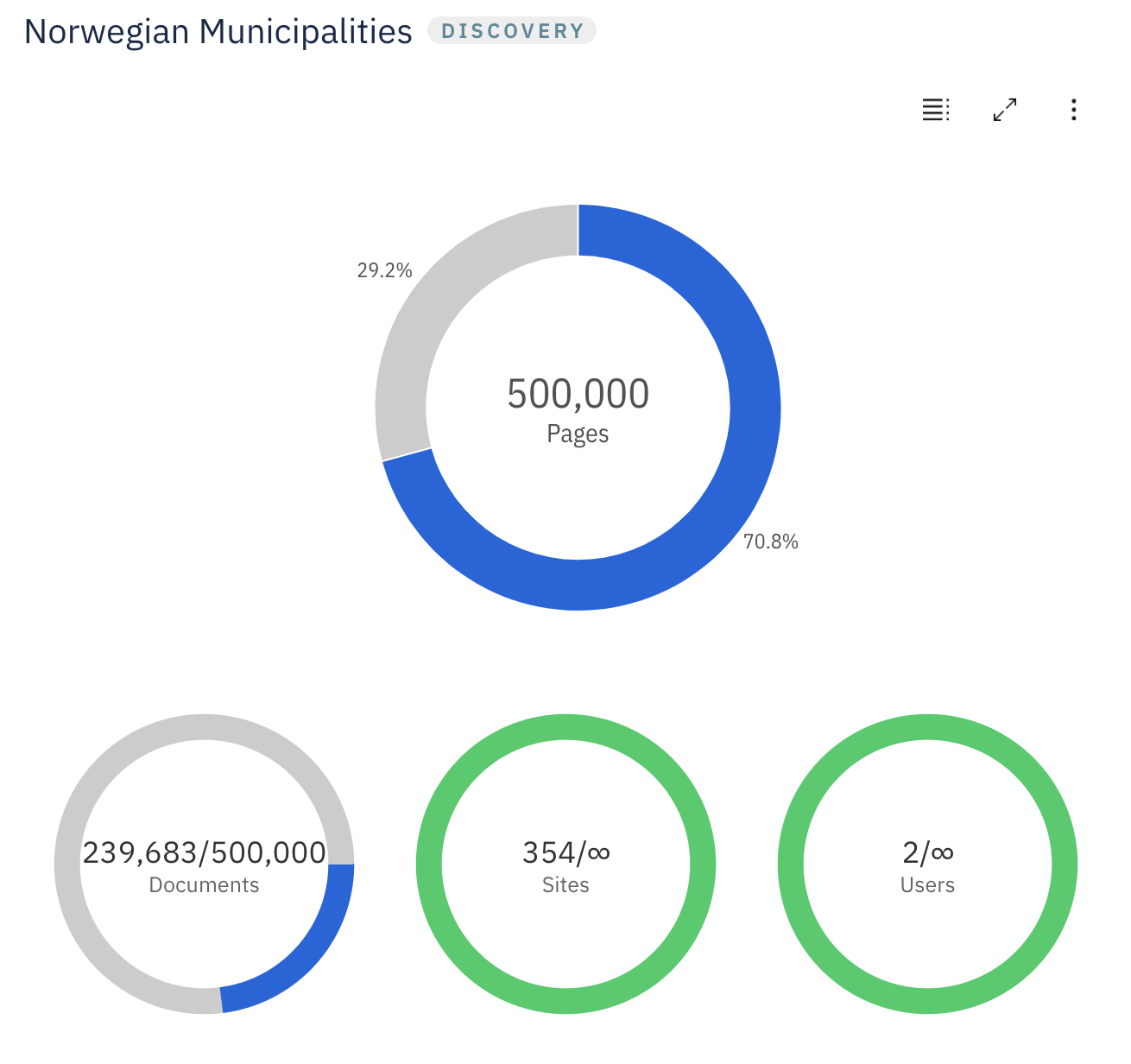Click the 239,683/500,000 Documents value
Image resolution: width=1131 pixels, height=1064 pixels.
[205, 853]
